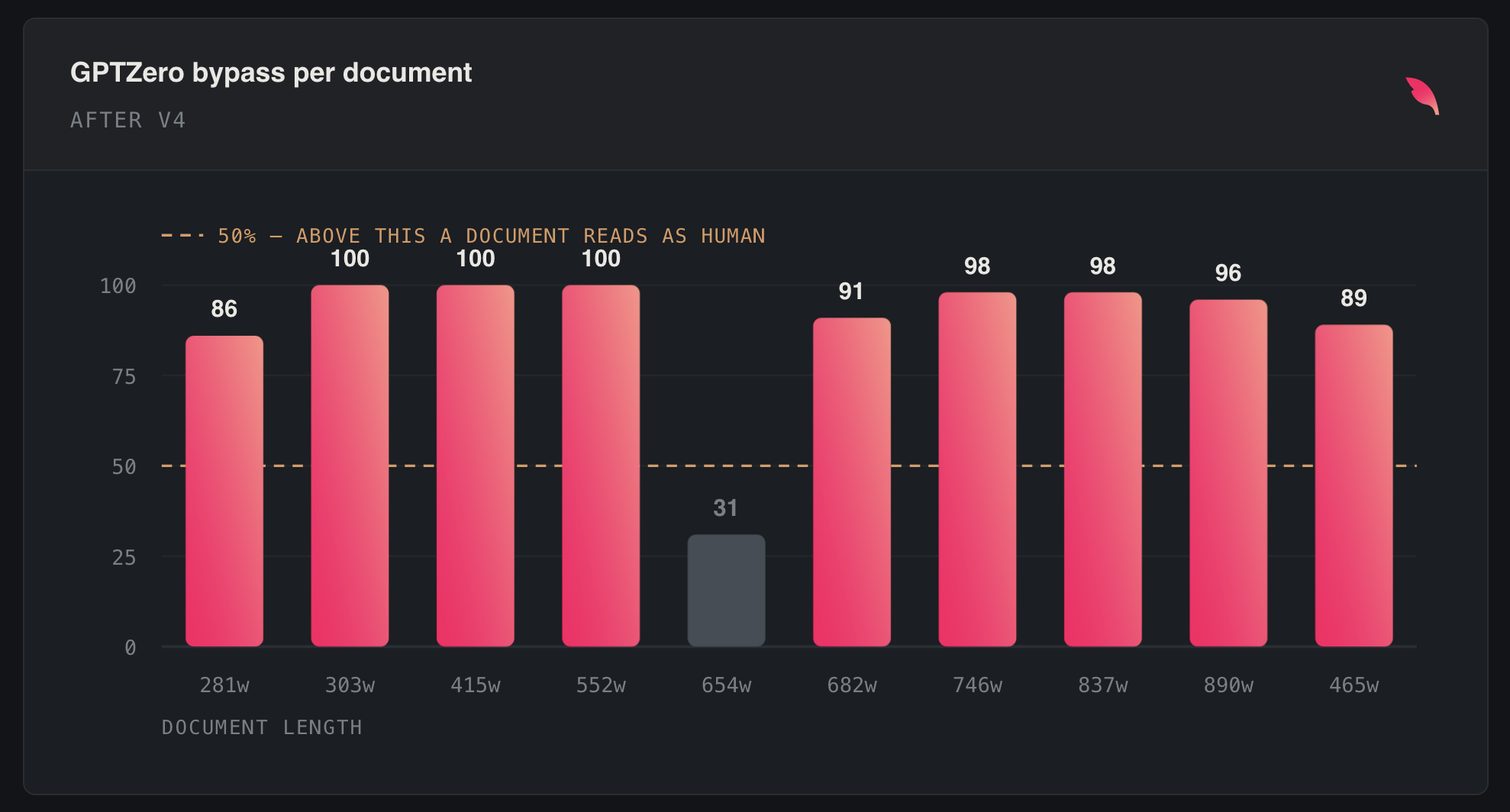
Task: Click the '100' value above the 415w bar
Action: tap(476, 259)
